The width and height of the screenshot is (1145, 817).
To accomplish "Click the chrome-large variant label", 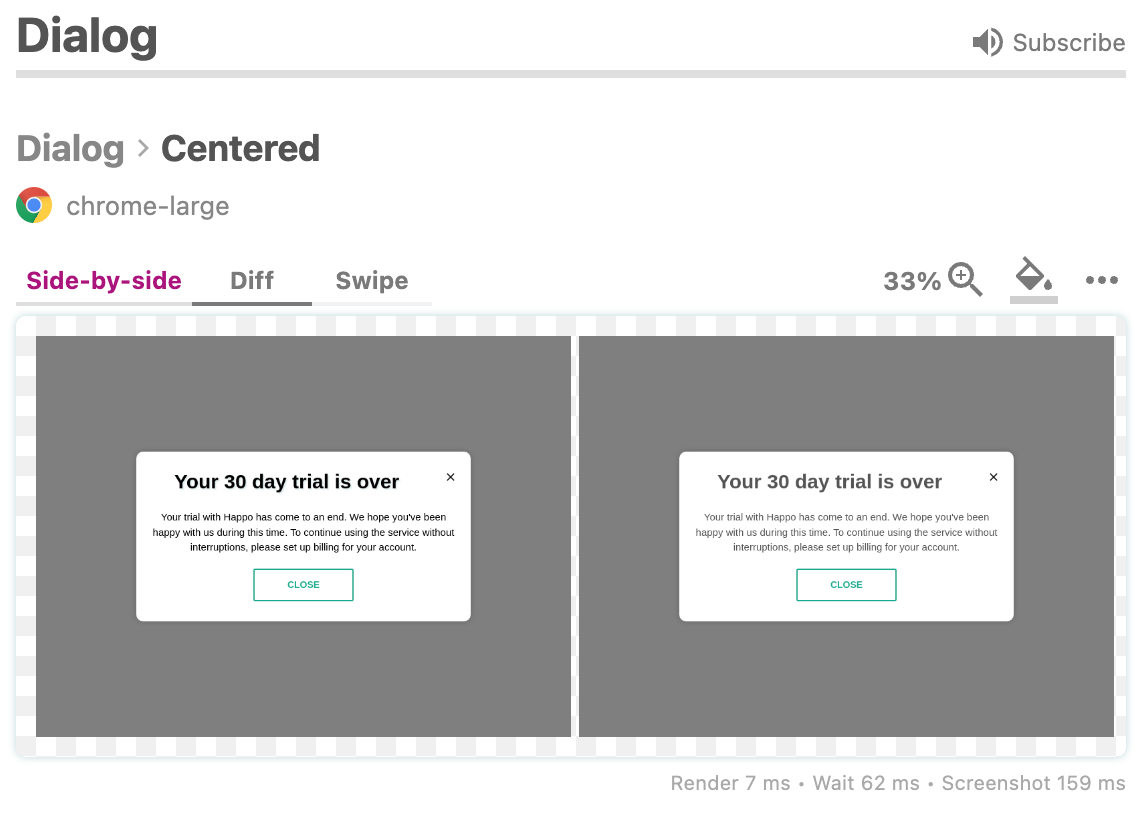I will [x=147, y=206].
